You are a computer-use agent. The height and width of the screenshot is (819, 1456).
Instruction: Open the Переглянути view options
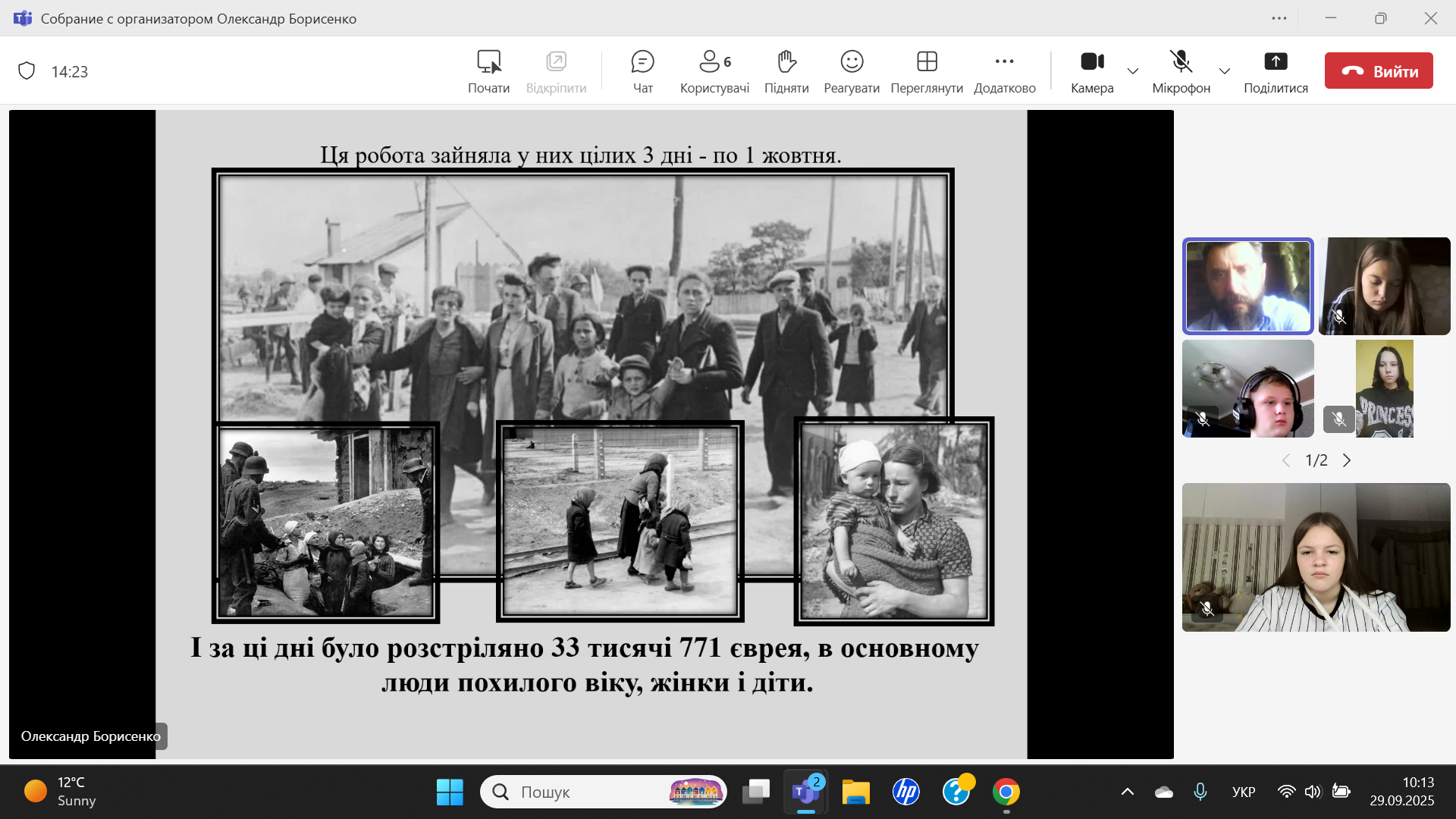(x=927, y=71)
